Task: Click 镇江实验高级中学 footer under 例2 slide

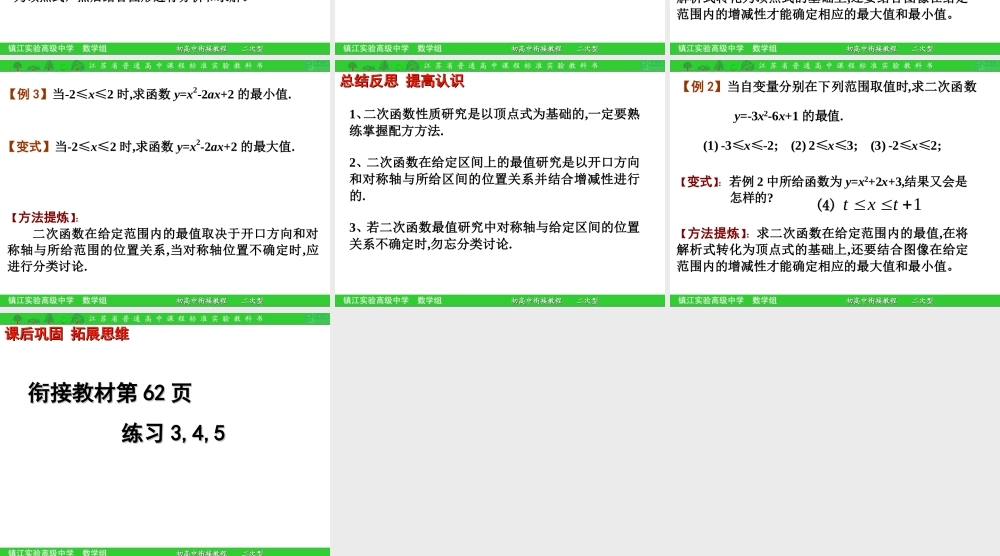Action: [711, 300]
